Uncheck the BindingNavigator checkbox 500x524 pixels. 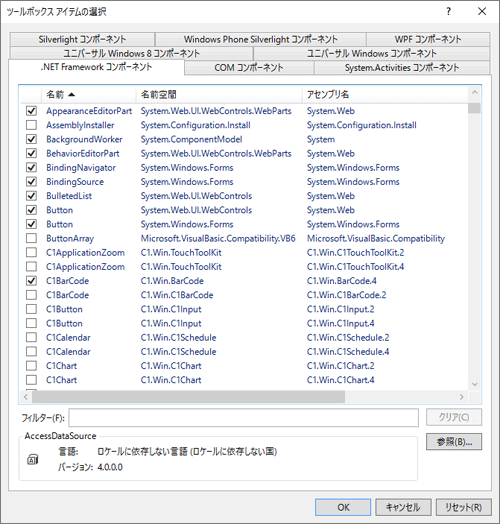point(31,167)
